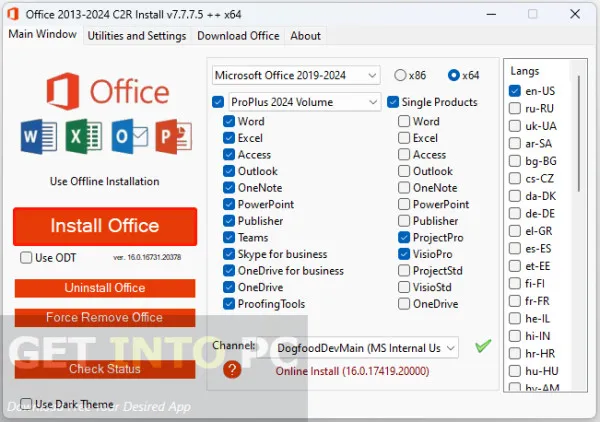The image size is (600, 422).
Task: Check the fr-FR language checkbox
Action: [x=515, y=301]
